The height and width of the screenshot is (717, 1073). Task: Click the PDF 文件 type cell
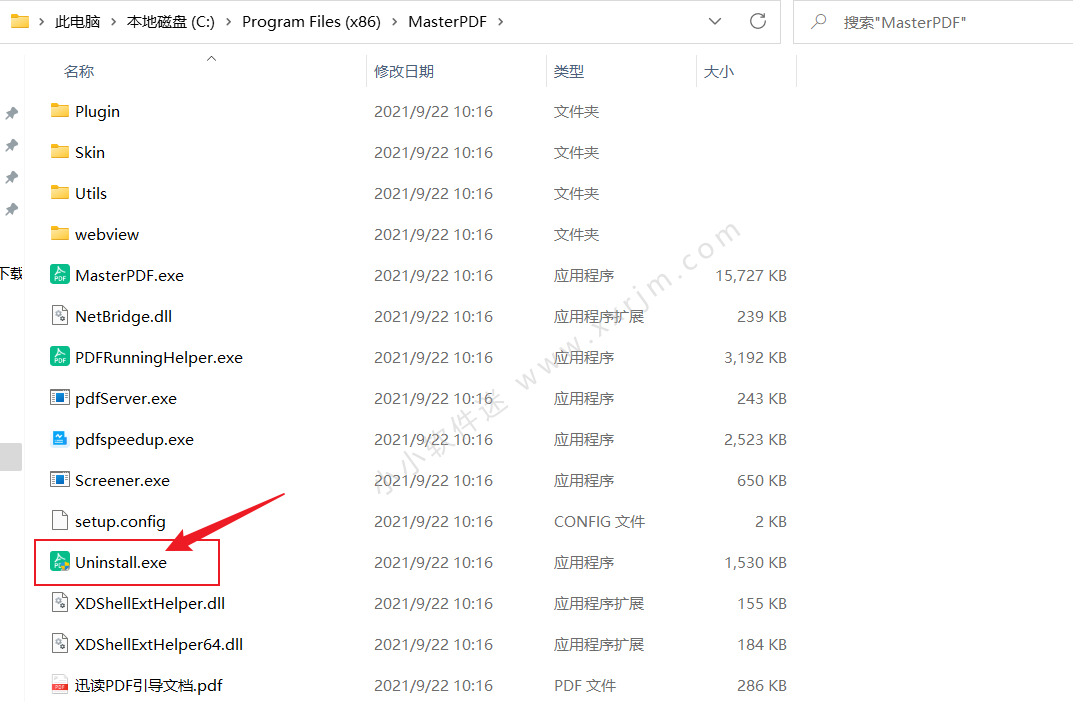pos(585,686)
